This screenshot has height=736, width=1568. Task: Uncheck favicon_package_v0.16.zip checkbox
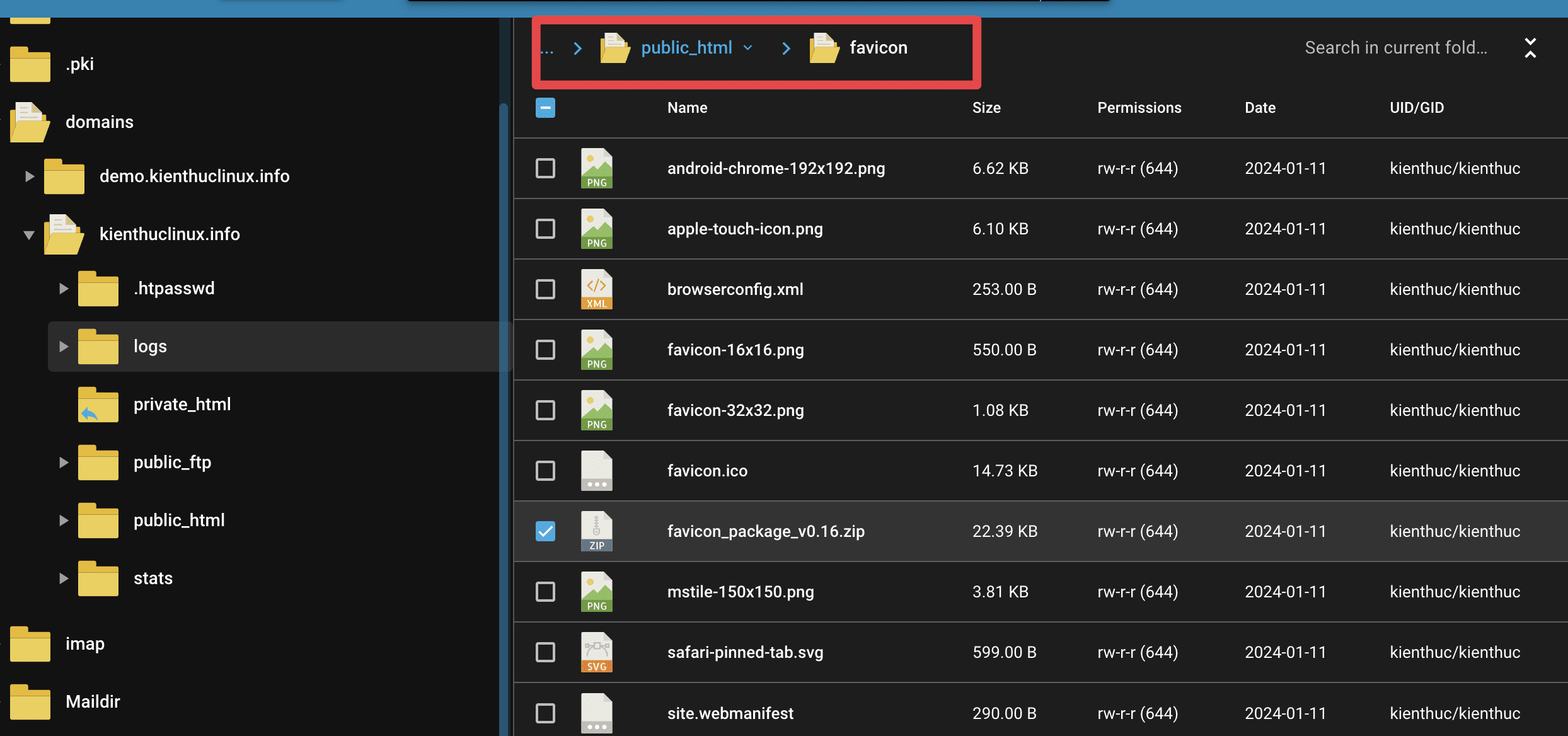[545, 531]
